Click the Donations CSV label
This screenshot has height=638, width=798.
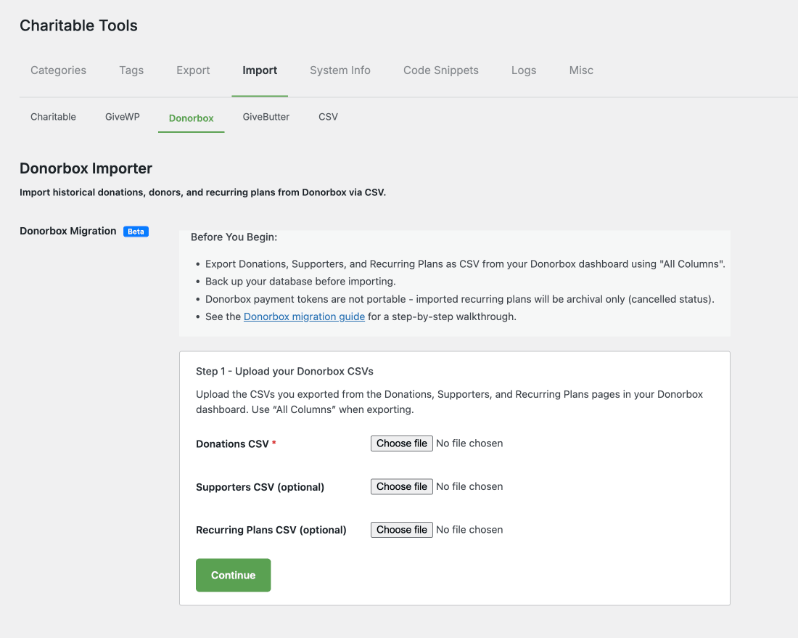232,444
